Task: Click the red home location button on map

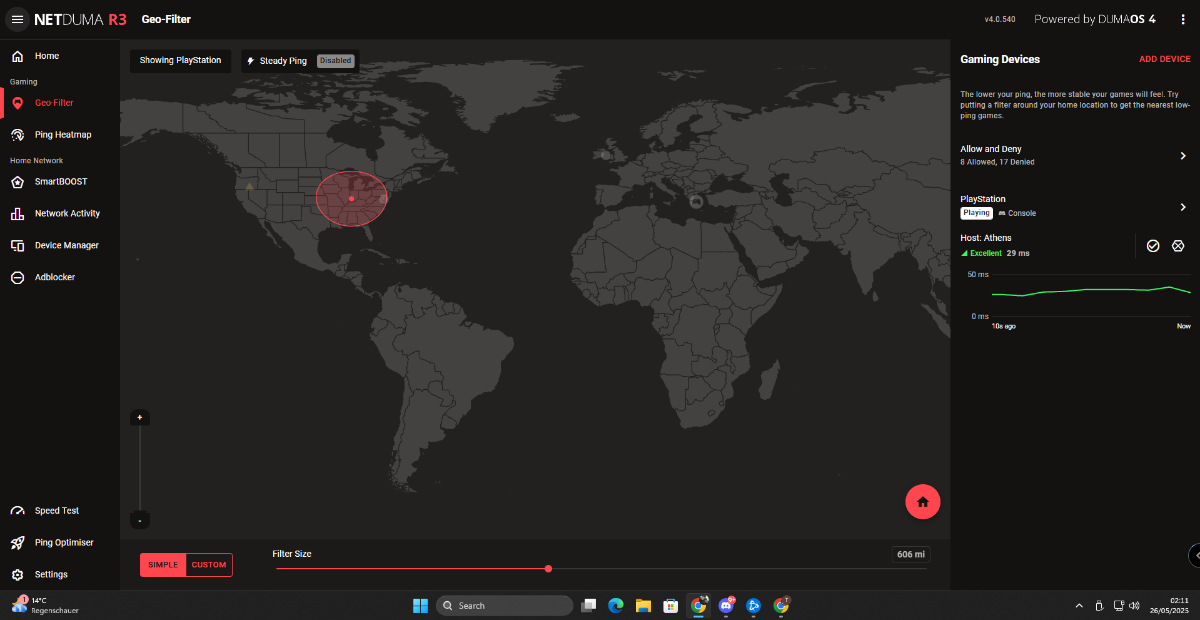Action: (x=922, y=501)
